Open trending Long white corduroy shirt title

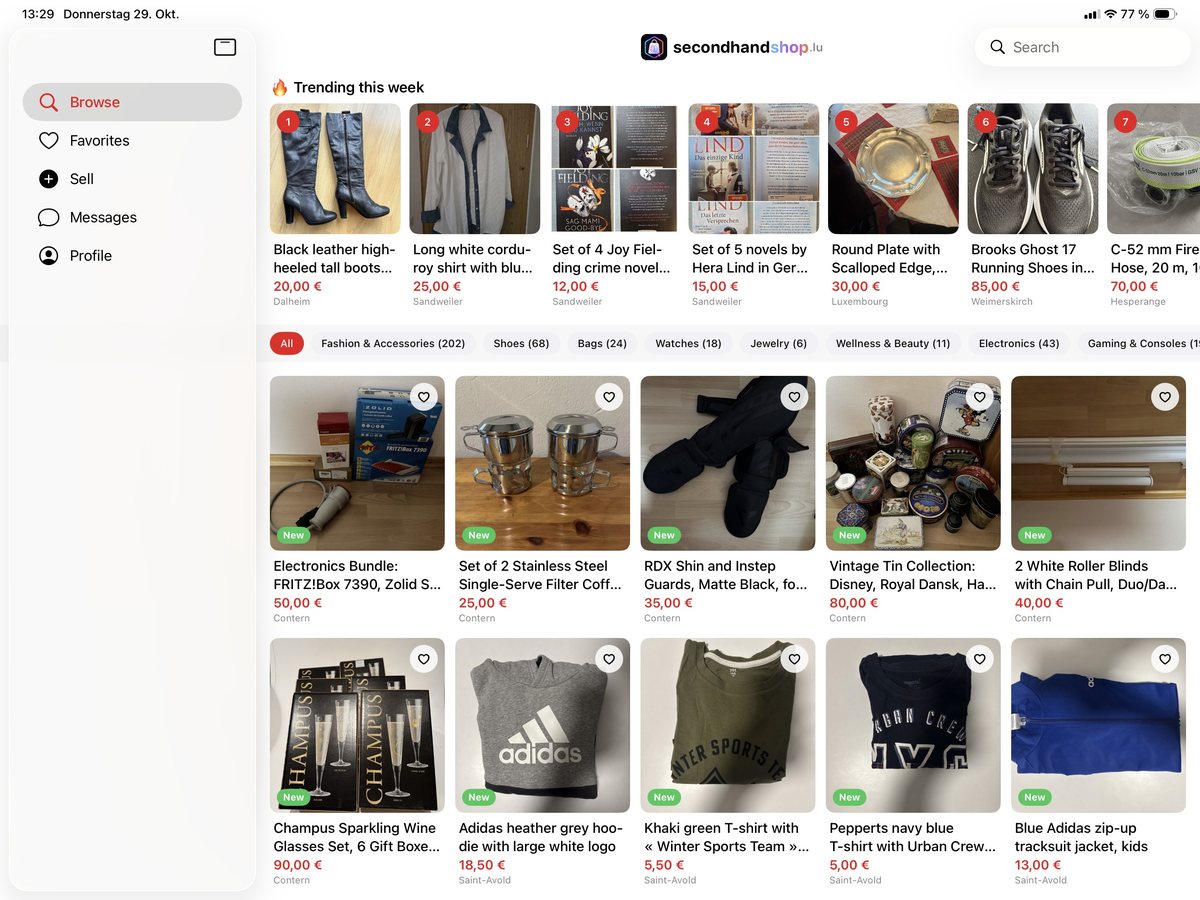click(472, 259)
